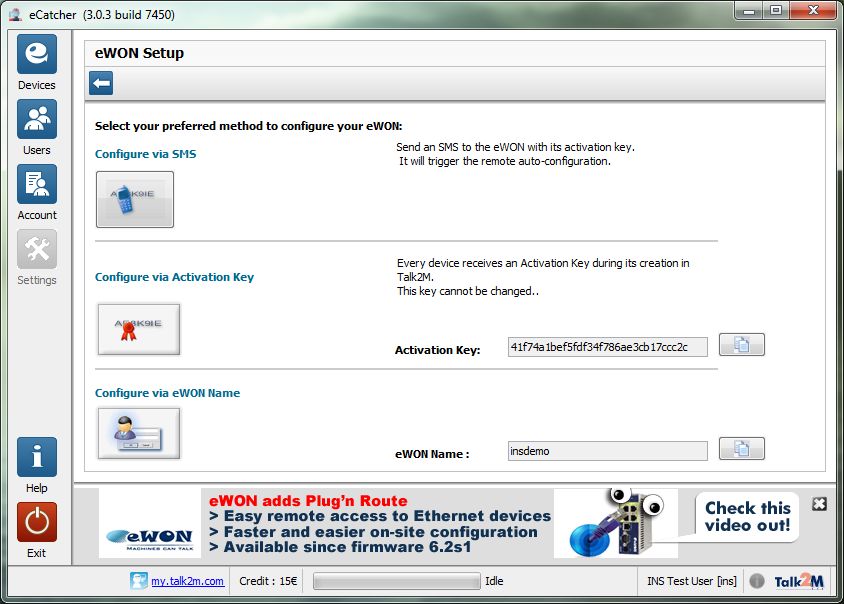Click 'eWON adds Plug'n Route' banner headline

(308, 501)
